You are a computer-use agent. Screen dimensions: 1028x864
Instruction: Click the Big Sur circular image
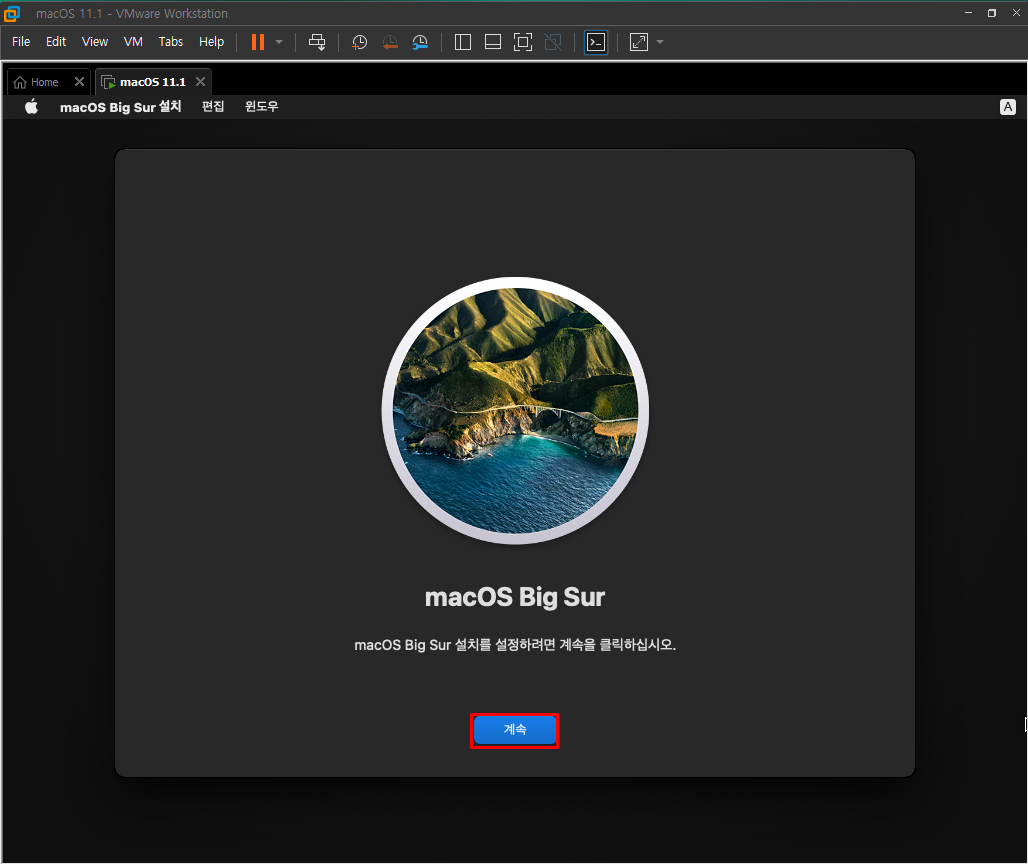(x=515, y=410)
